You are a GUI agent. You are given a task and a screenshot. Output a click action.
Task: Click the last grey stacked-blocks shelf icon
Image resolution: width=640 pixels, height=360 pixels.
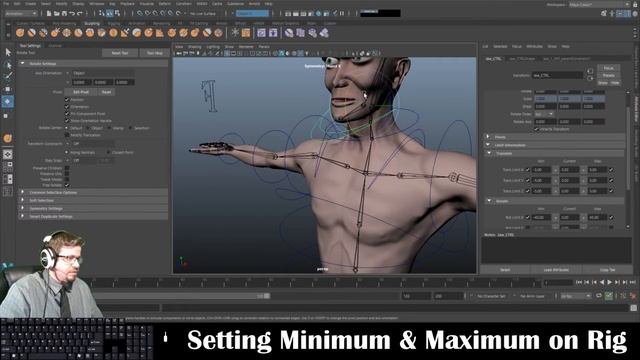coord(324,33)
